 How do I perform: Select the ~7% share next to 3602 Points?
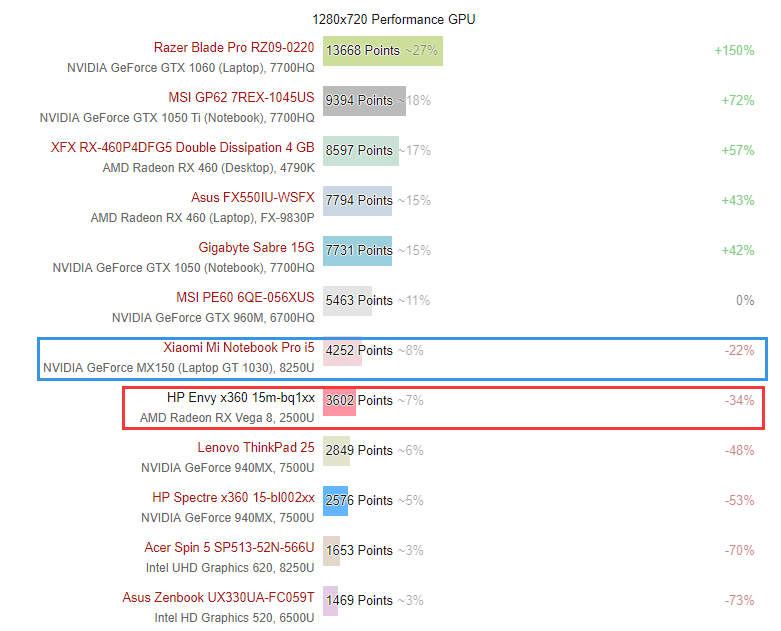410,400
